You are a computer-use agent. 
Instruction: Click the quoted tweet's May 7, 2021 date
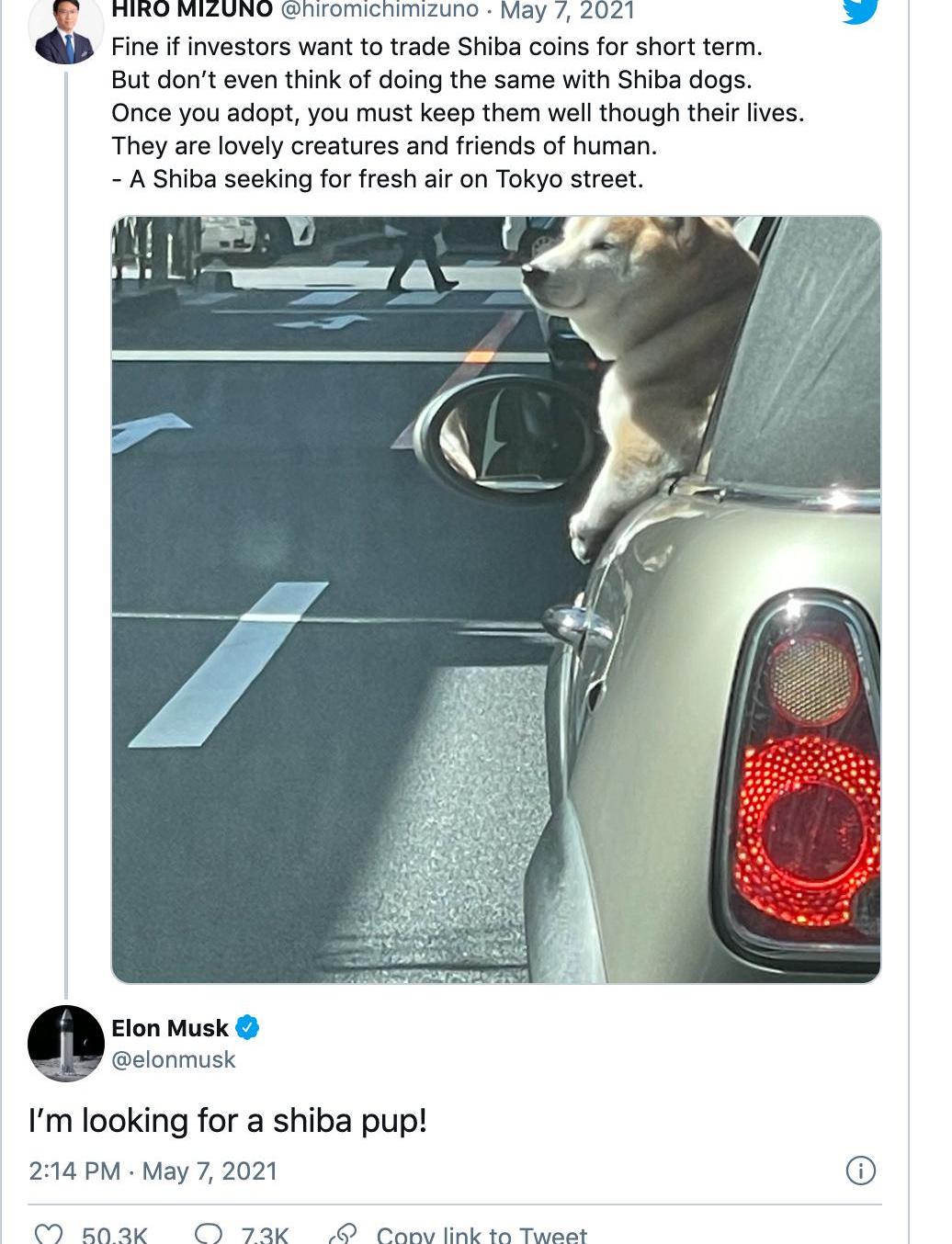[x=567, y=10]
